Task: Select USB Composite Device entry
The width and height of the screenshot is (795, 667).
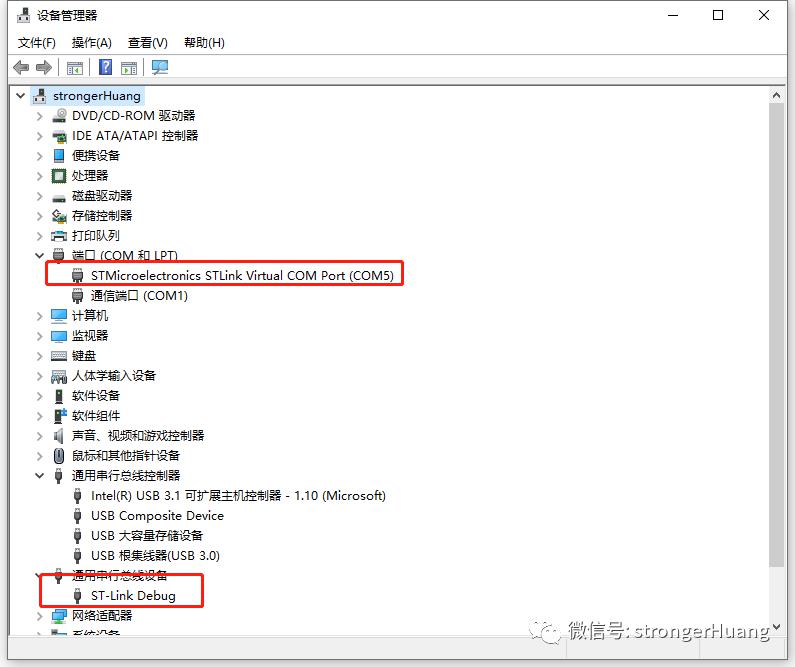Action: tap(157, 515)
